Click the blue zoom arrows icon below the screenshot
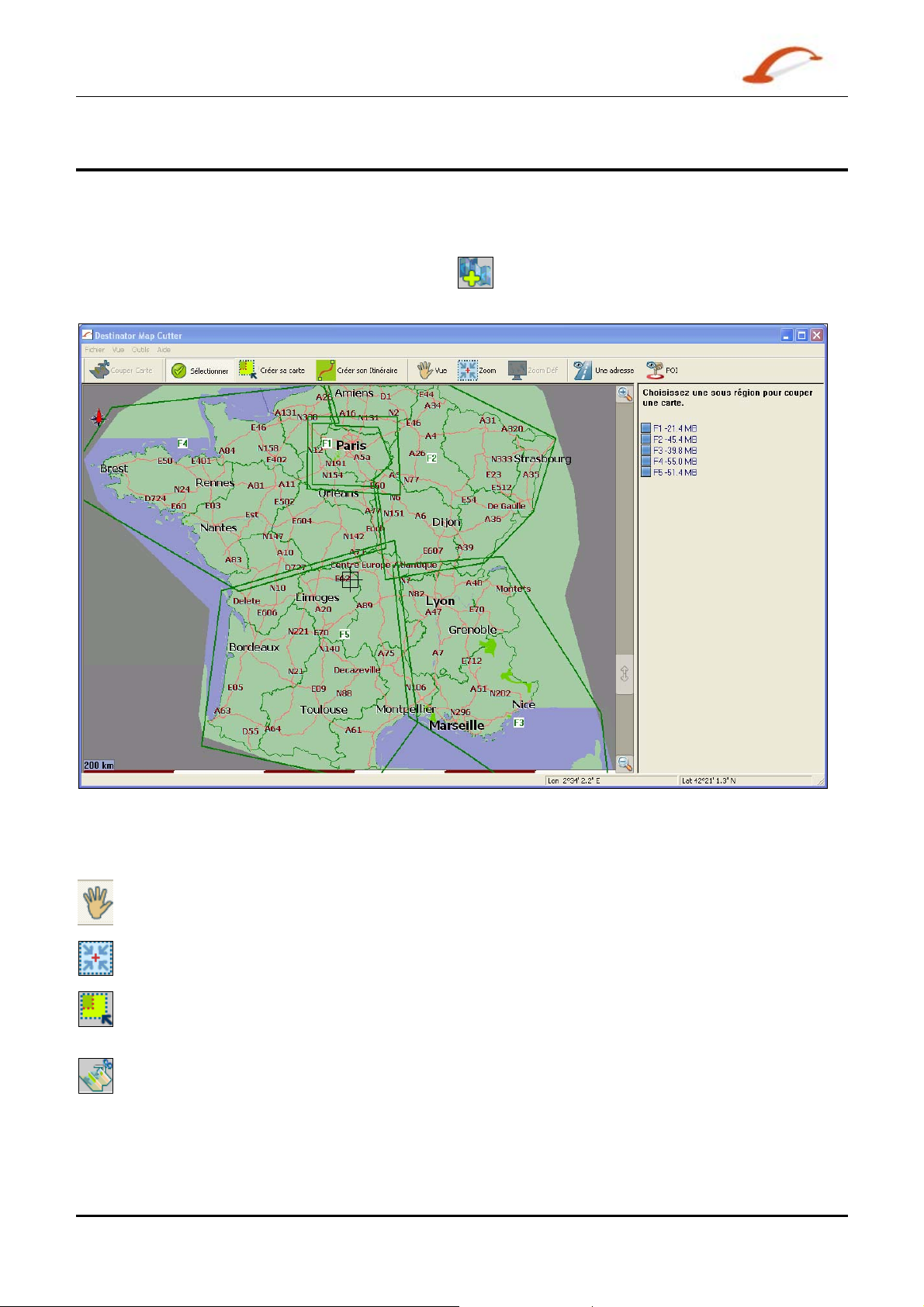The height and width of the screenshot is (1307, 924). point(95,958)
